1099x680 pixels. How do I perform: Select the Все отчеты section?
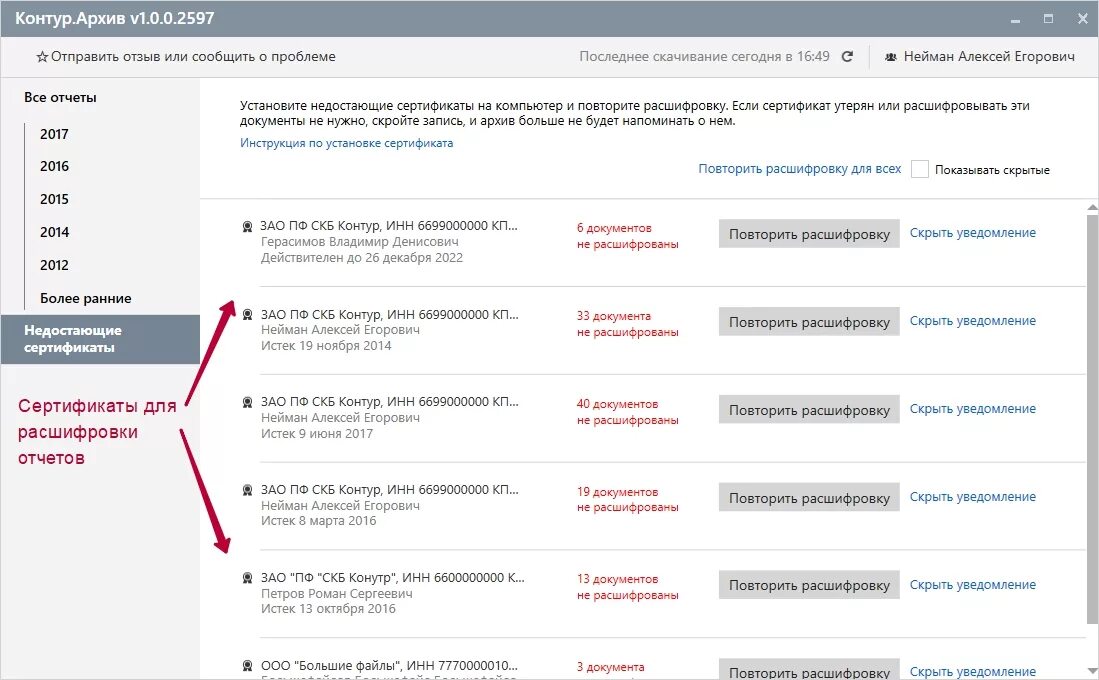(60, 97)
